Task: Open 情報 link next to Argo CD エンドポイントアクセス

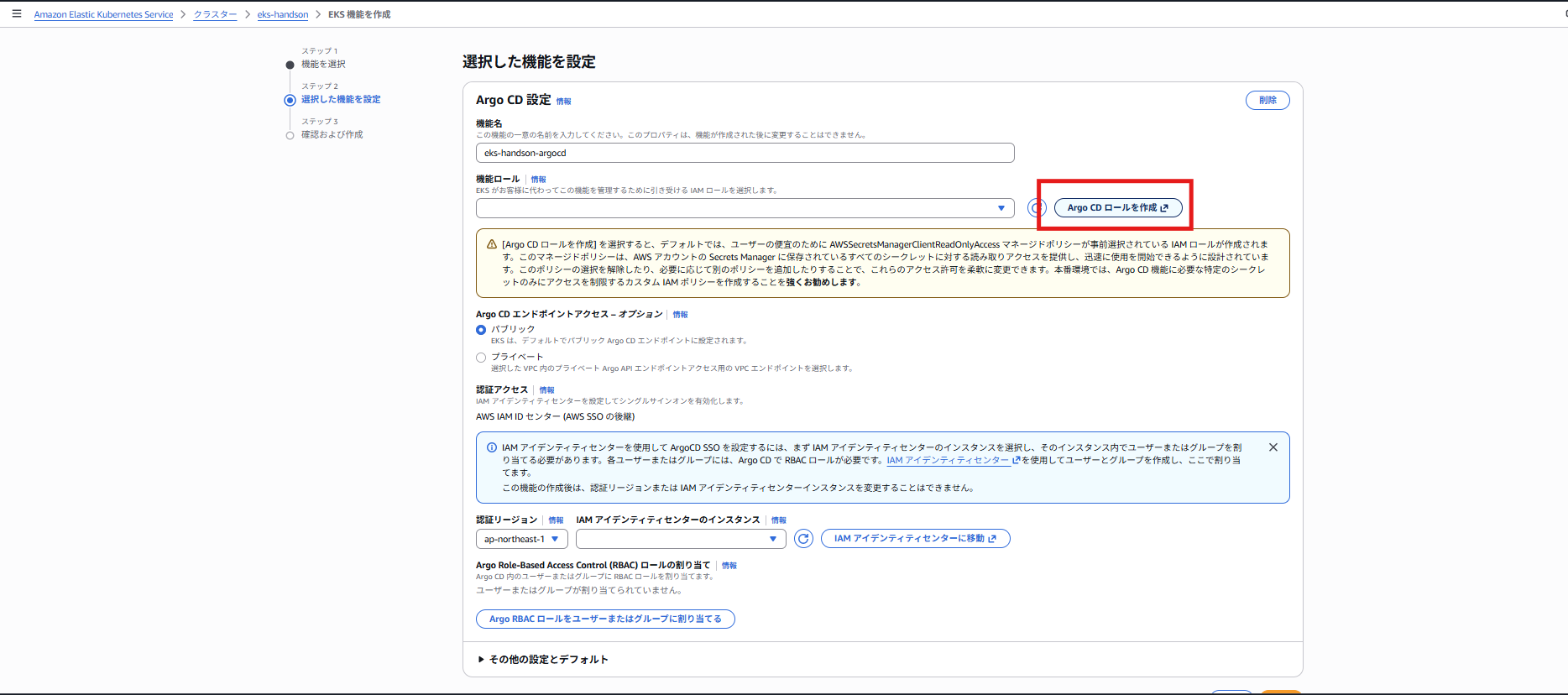Action: [680, 315]
